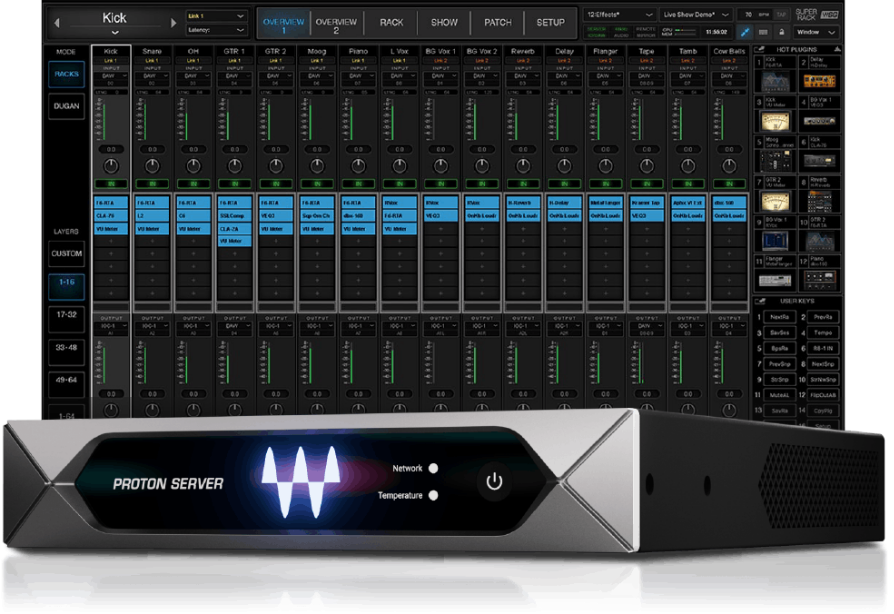Go to the previous rack with the left arrow
Viewport: 894px width, 614px height.
point(56,23)
